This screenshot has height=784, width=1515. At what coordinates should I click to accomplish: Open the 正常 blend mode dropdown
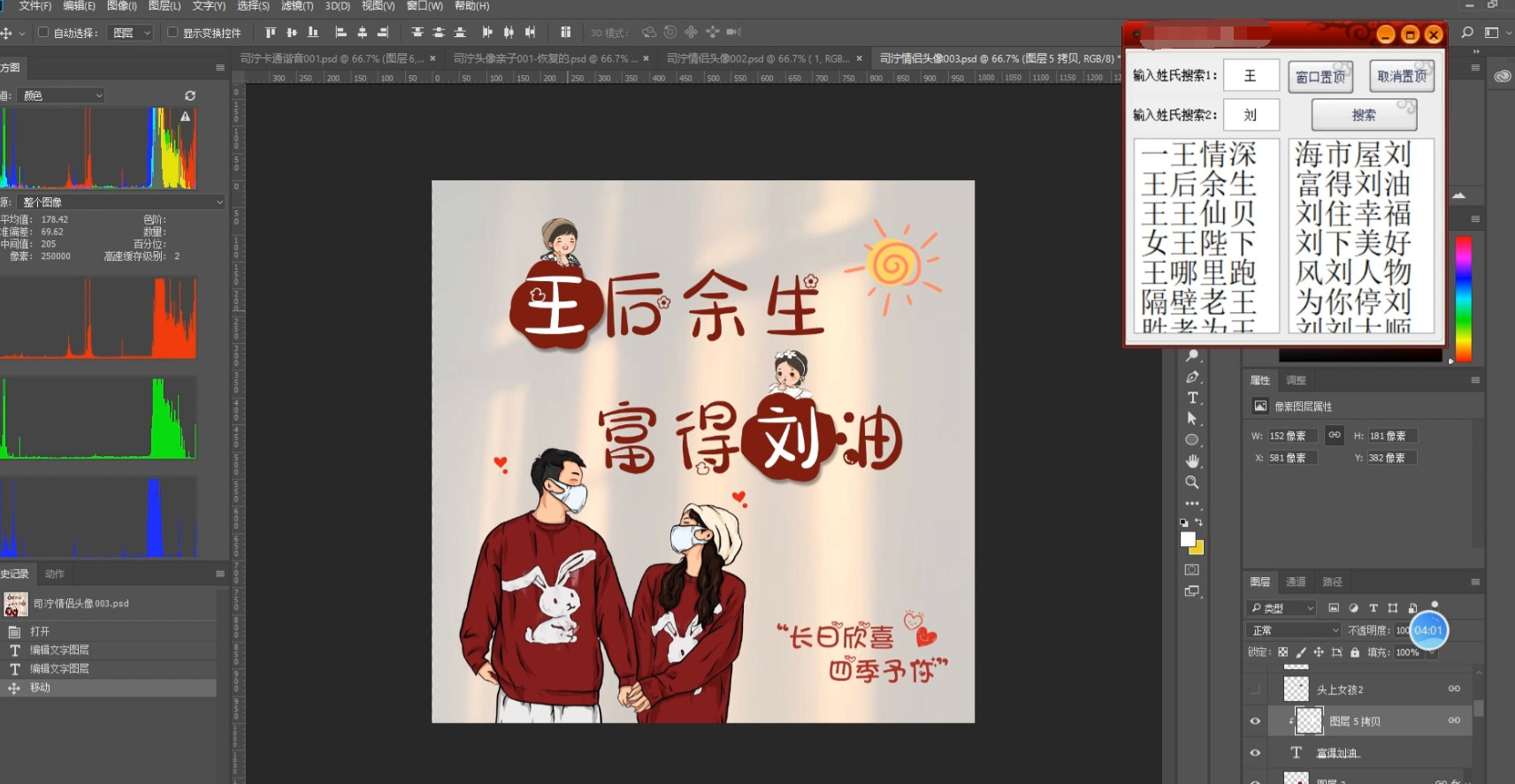[x=1294, y=630]
